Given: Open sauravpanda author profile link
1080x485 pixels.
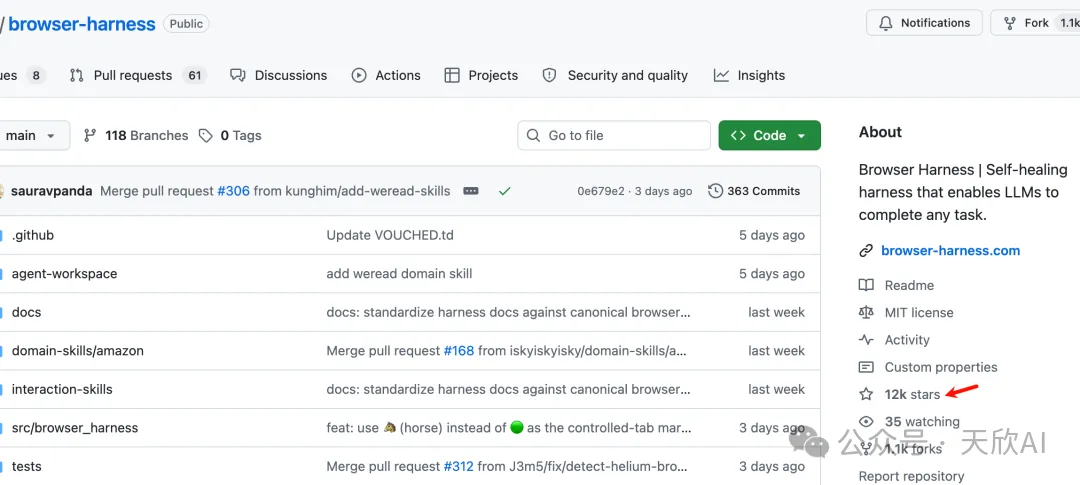Looking at the screenshot, I should (x=52, y=191).
